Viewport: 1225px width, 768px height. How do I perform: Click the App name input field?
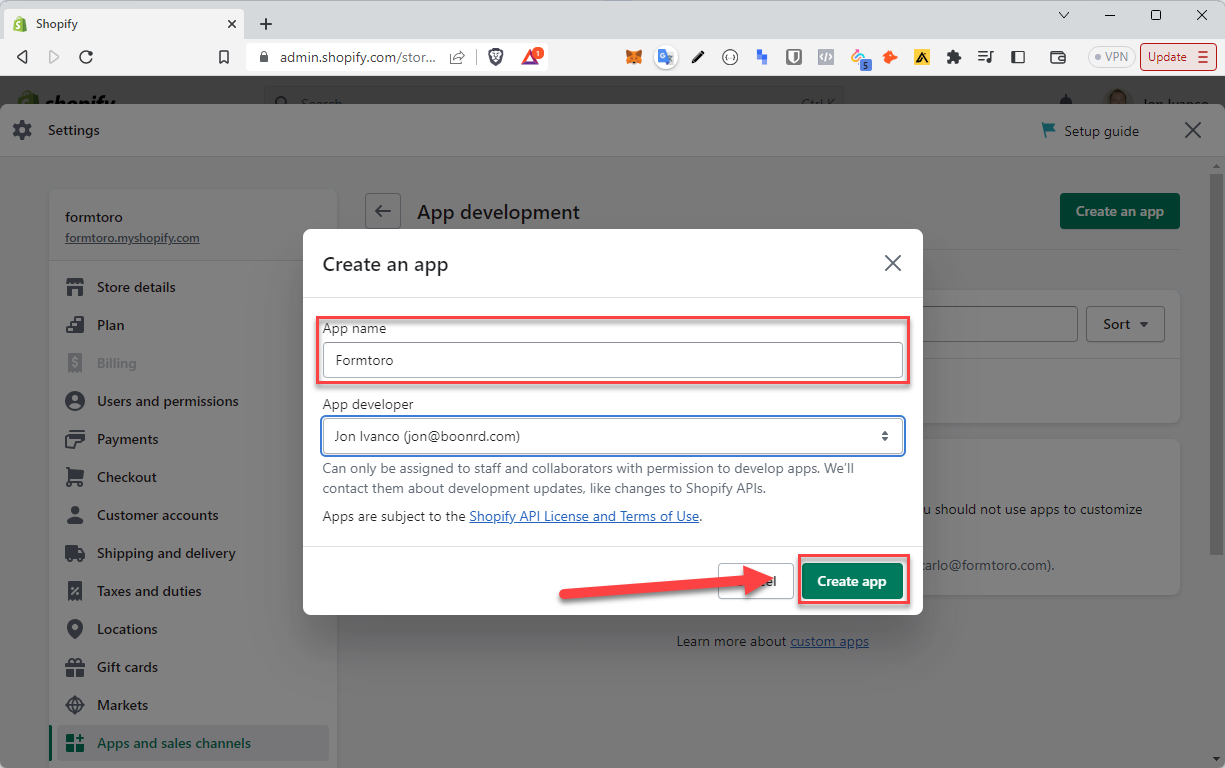tap(613, 360)
